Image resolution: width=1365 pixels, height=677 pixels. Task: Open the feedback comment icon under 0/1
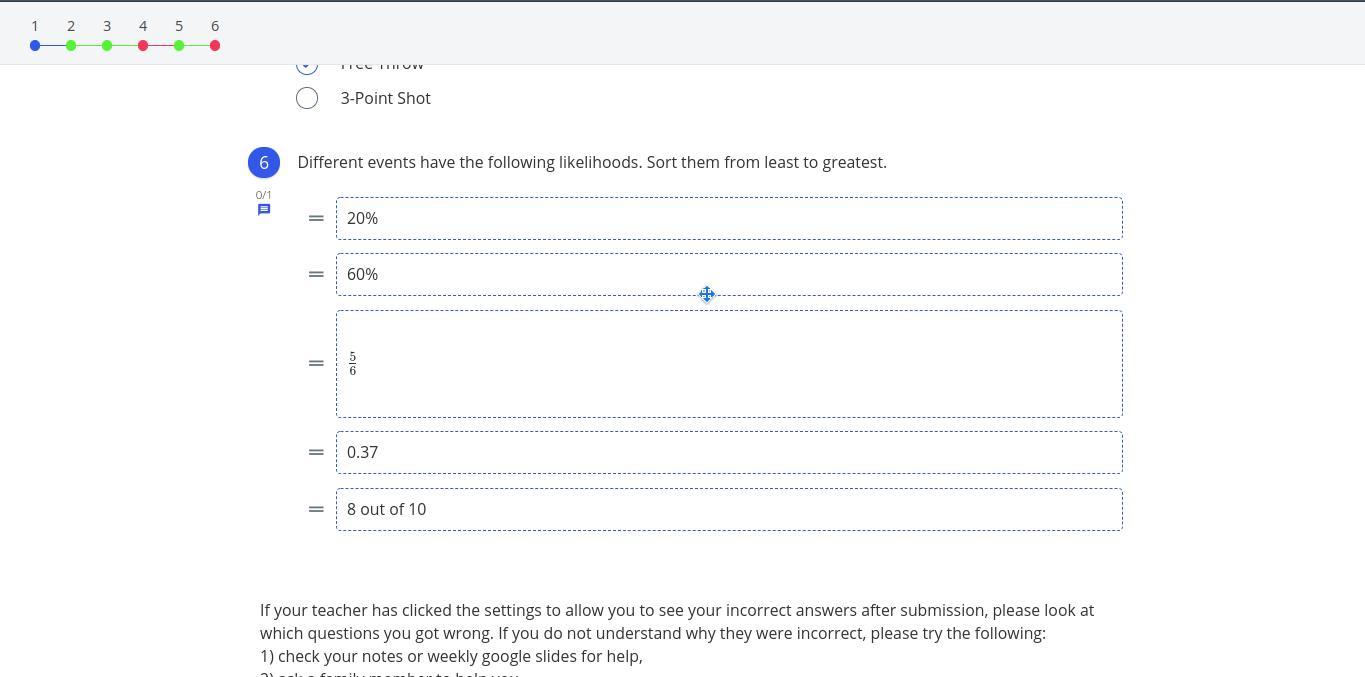click(x=264, y=210)
